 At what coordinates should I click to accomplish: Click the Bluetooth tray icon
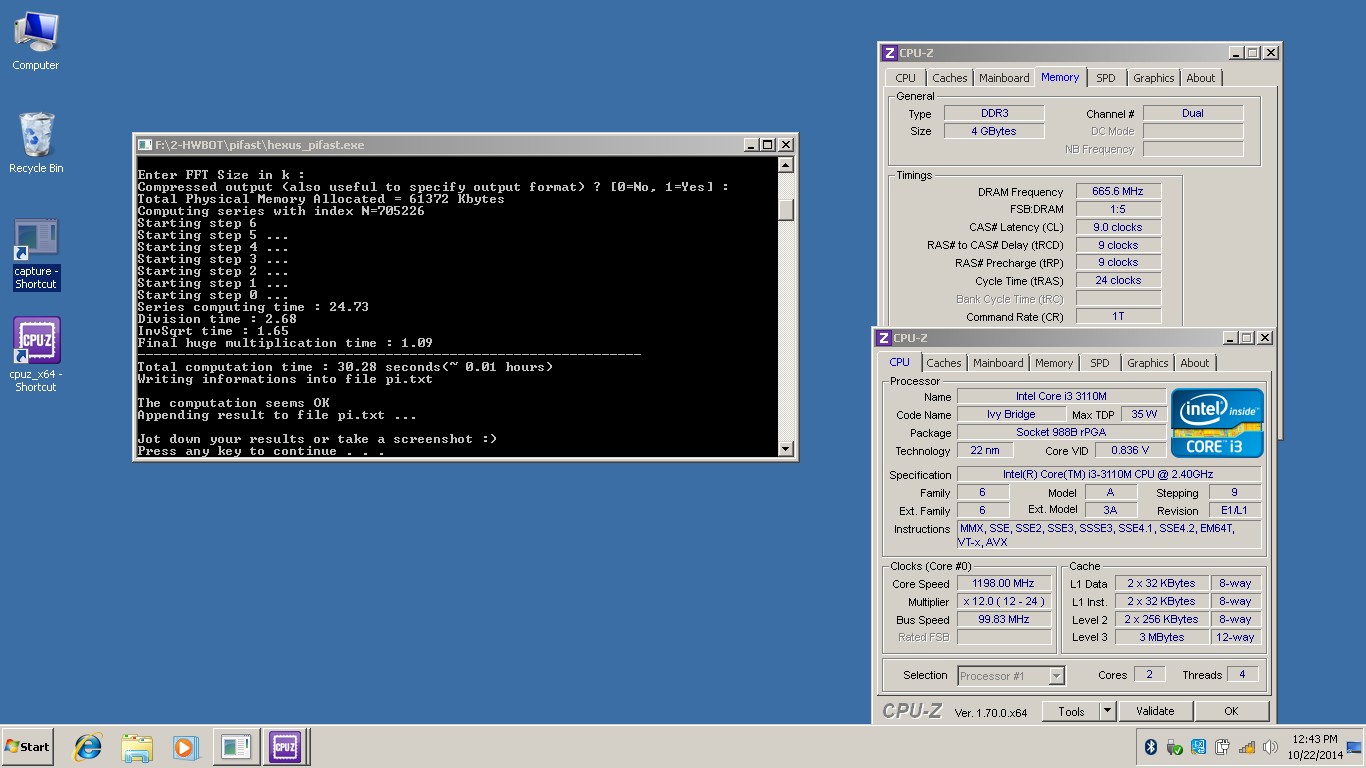[1150, 747]
